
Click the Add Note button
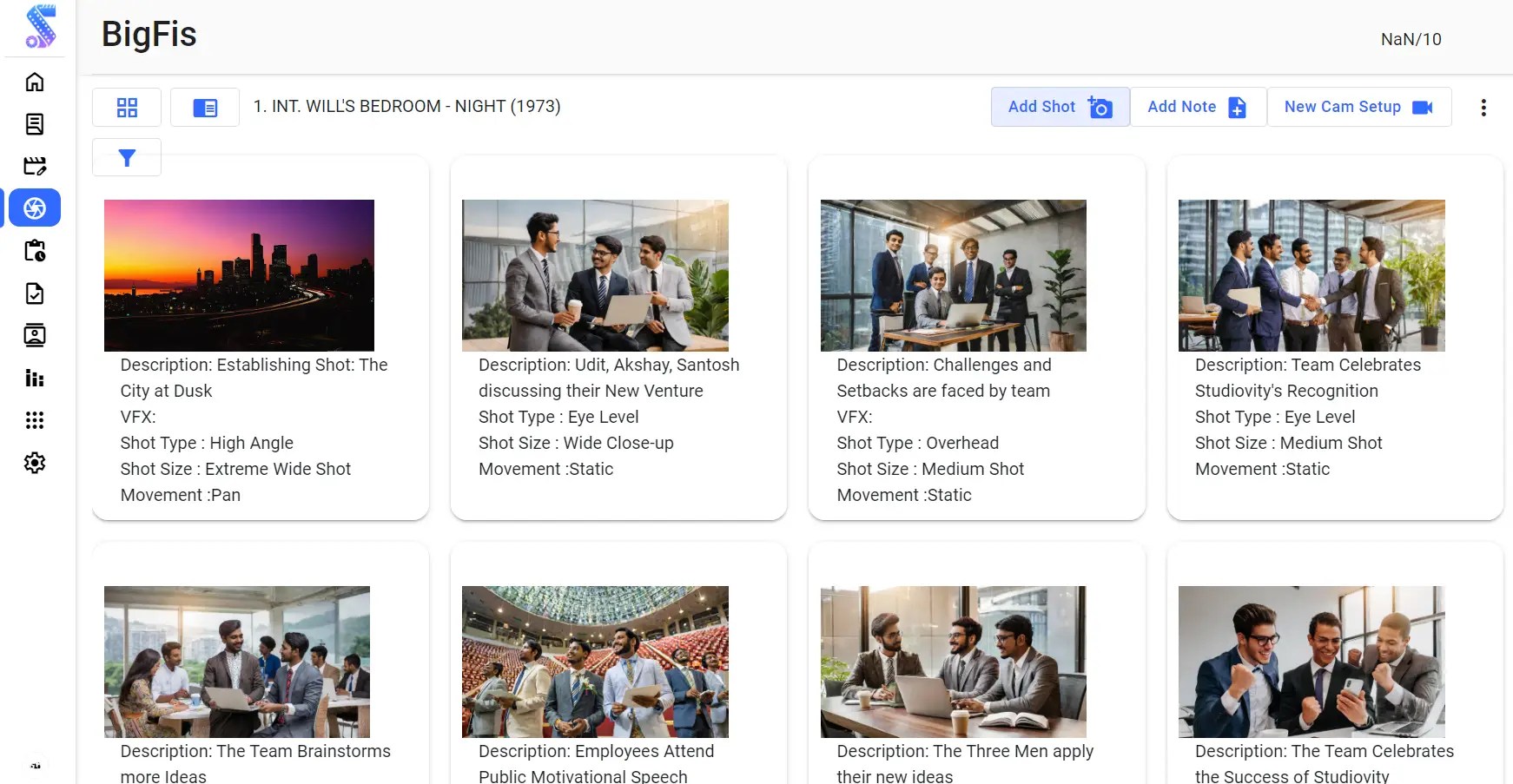(x=1198, y=107)
